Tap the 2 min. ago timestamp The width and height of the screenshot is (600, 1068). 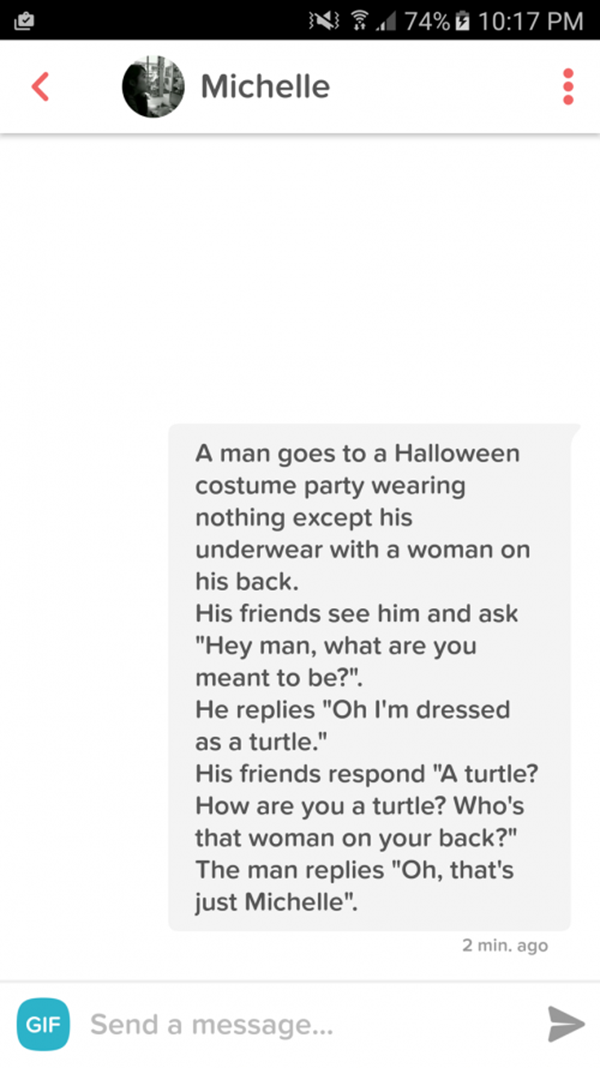[x=505, y=945]
